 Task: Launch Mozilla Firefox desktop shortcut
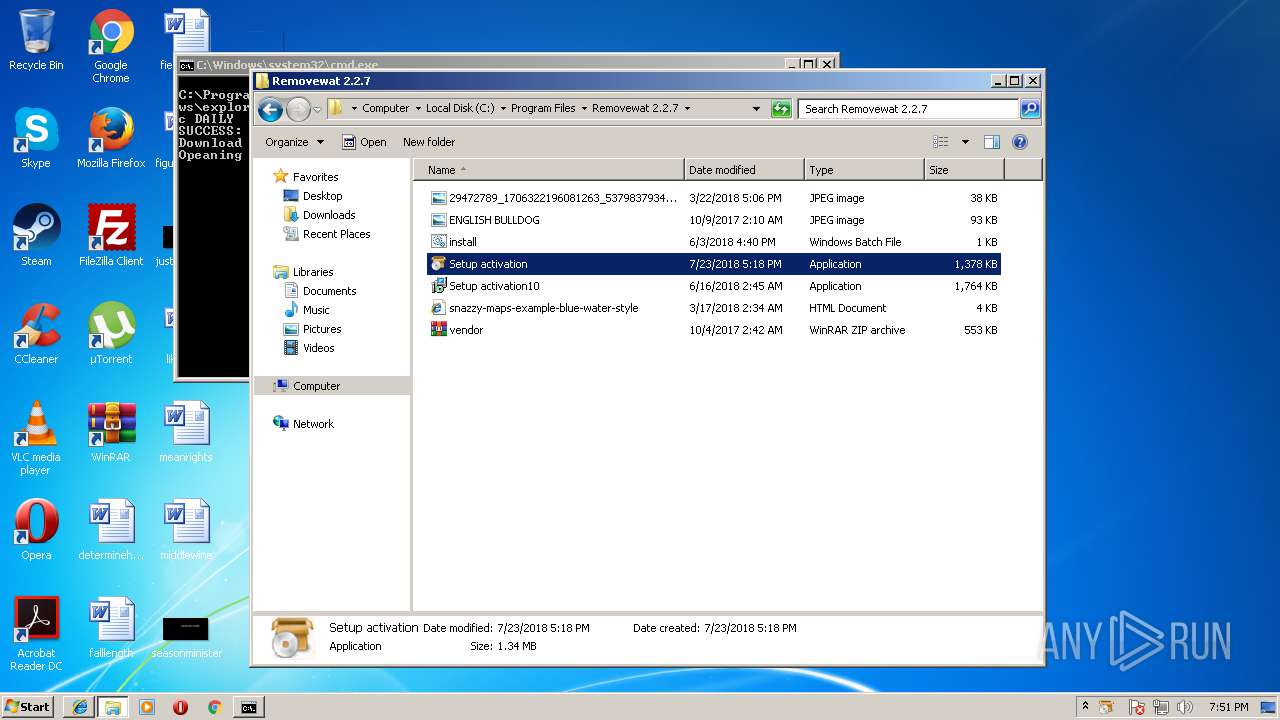point(111,138)
